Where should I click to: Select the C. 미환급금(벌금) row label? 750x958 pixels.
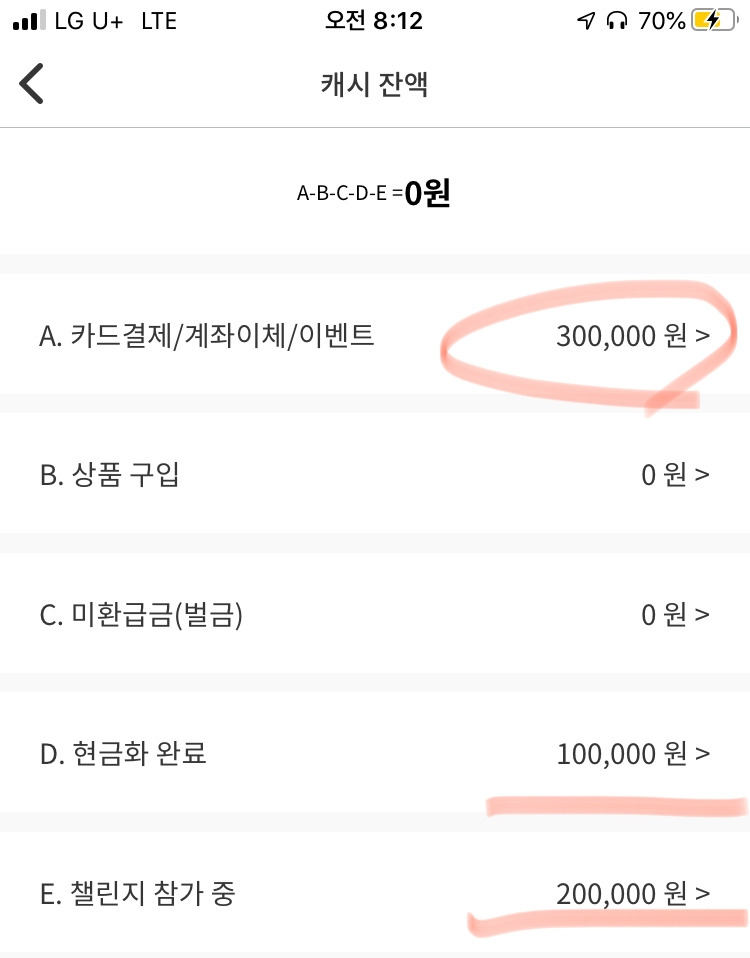pyautogui.click(x=141, y=615)
